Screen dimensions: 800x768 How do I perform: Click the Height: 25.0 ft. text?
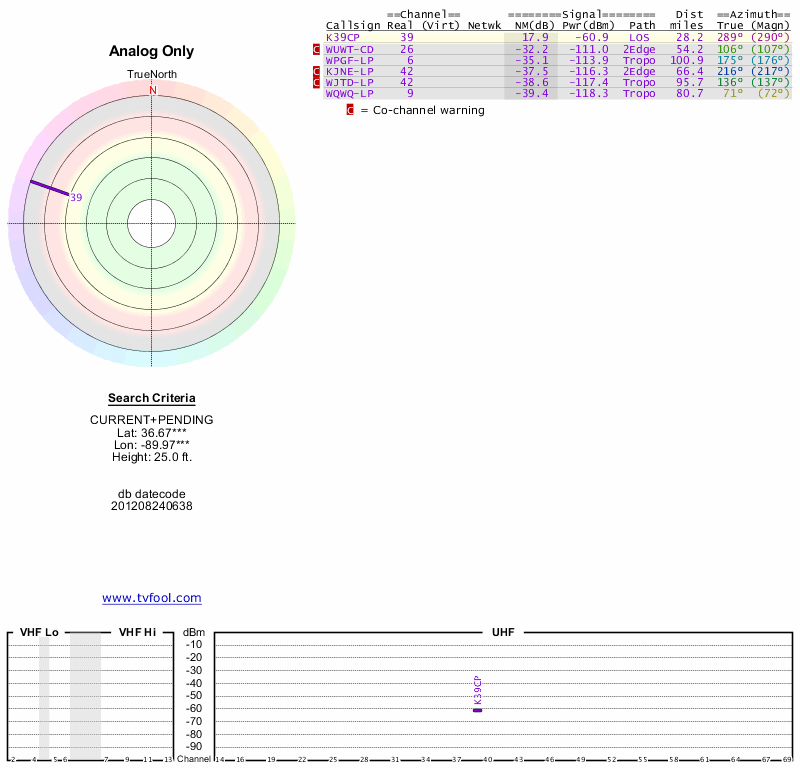point(152,457)
